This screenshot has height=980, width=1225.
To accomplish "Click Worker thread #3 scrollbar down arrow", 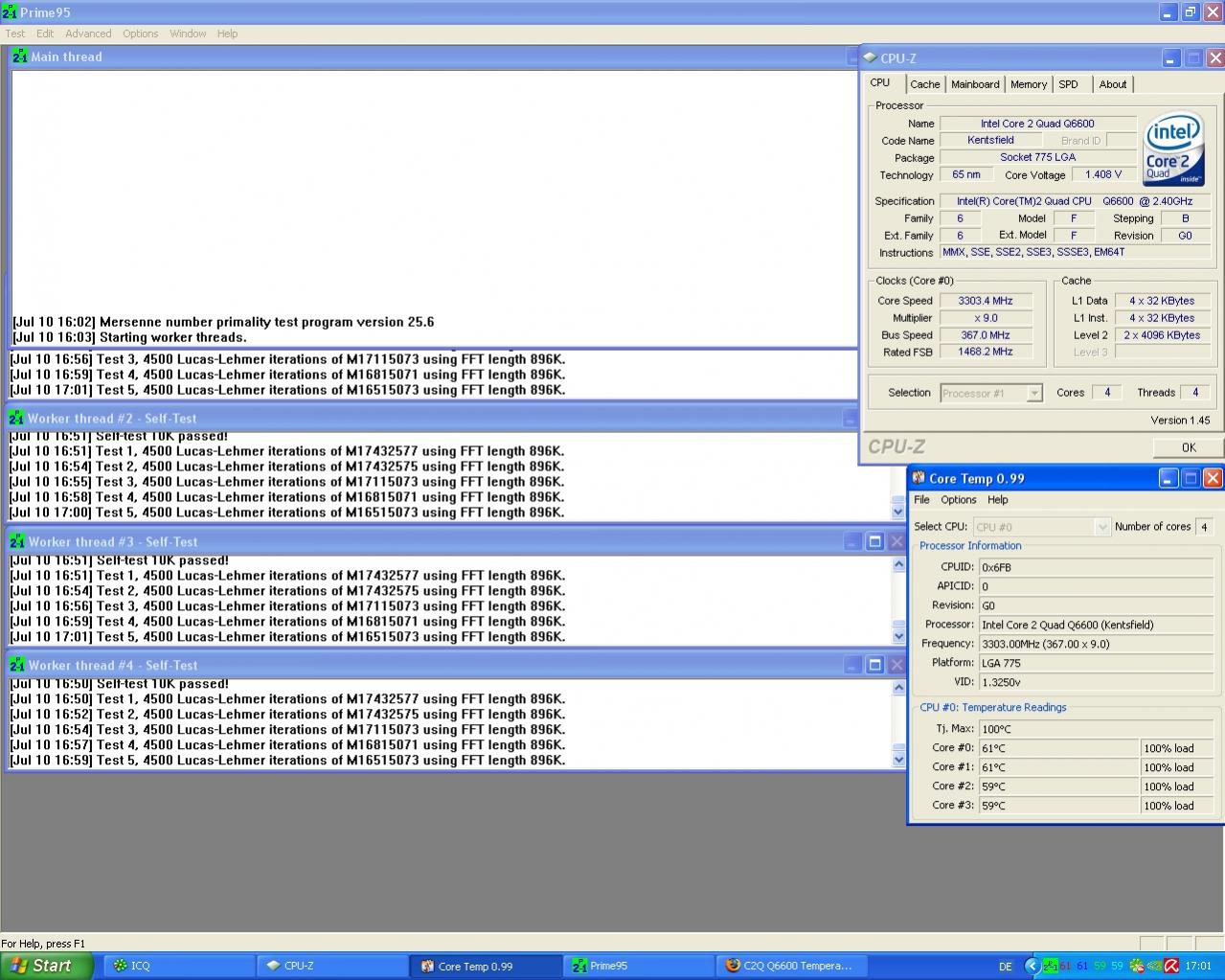I will (x=897, y=636).
